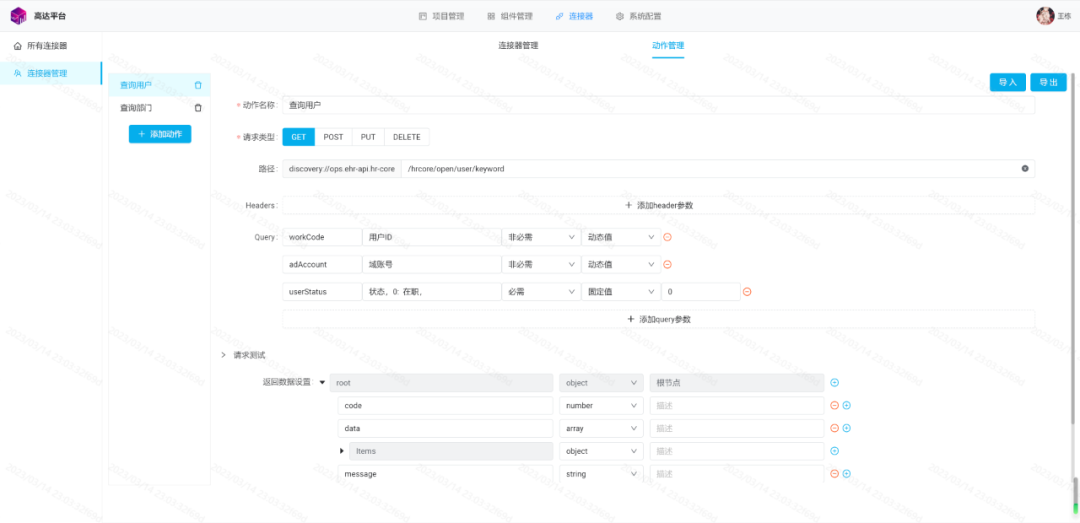Select the DELETE request type

click(406, 137)
